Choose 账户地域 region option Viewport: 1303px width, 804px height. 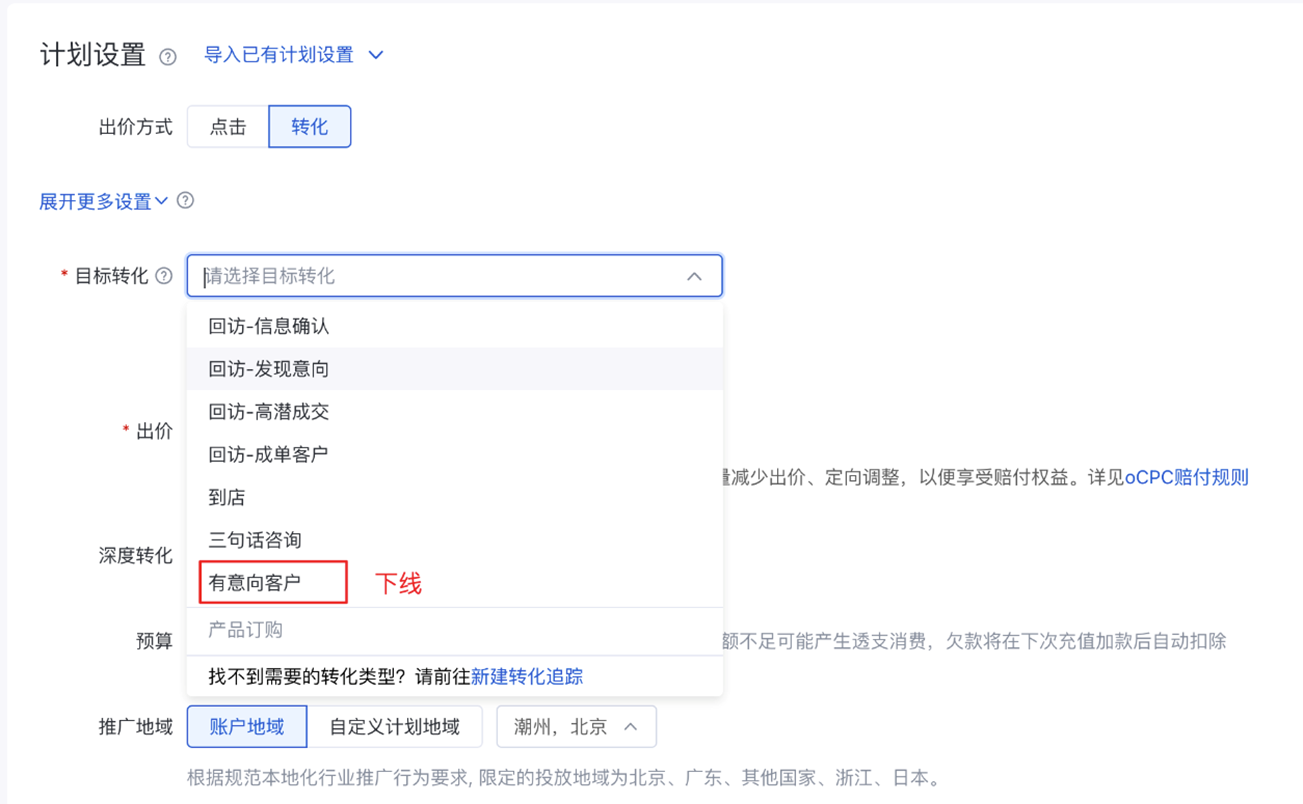pos(247,727)
